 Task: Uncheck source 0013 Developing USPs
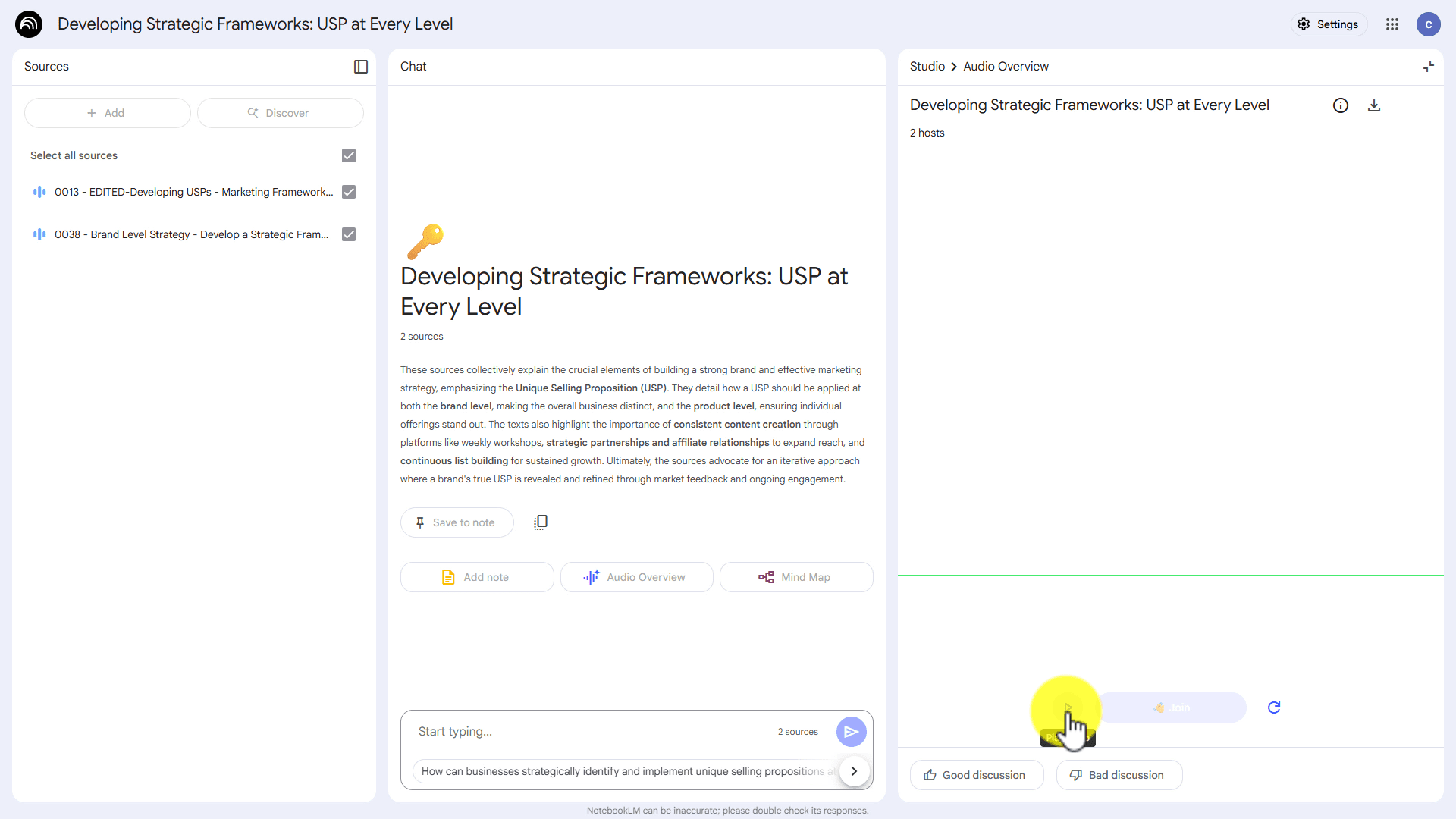coord(349,192)
